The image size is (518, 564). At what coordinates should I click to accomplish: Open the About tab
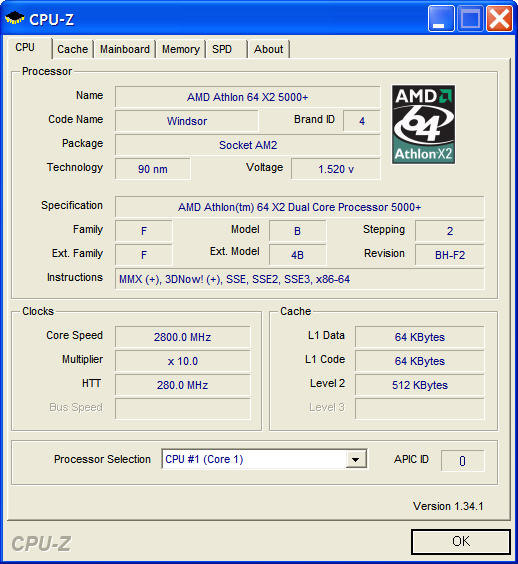coord(268,49)
